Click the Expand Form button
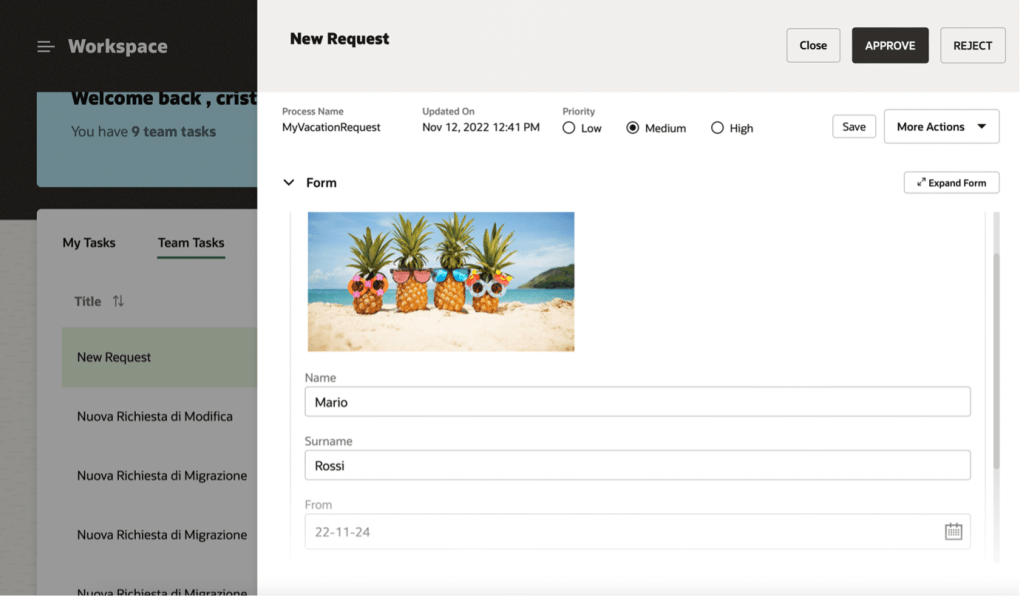Viewport: 1023px width, 598px height. pos(951,183)
